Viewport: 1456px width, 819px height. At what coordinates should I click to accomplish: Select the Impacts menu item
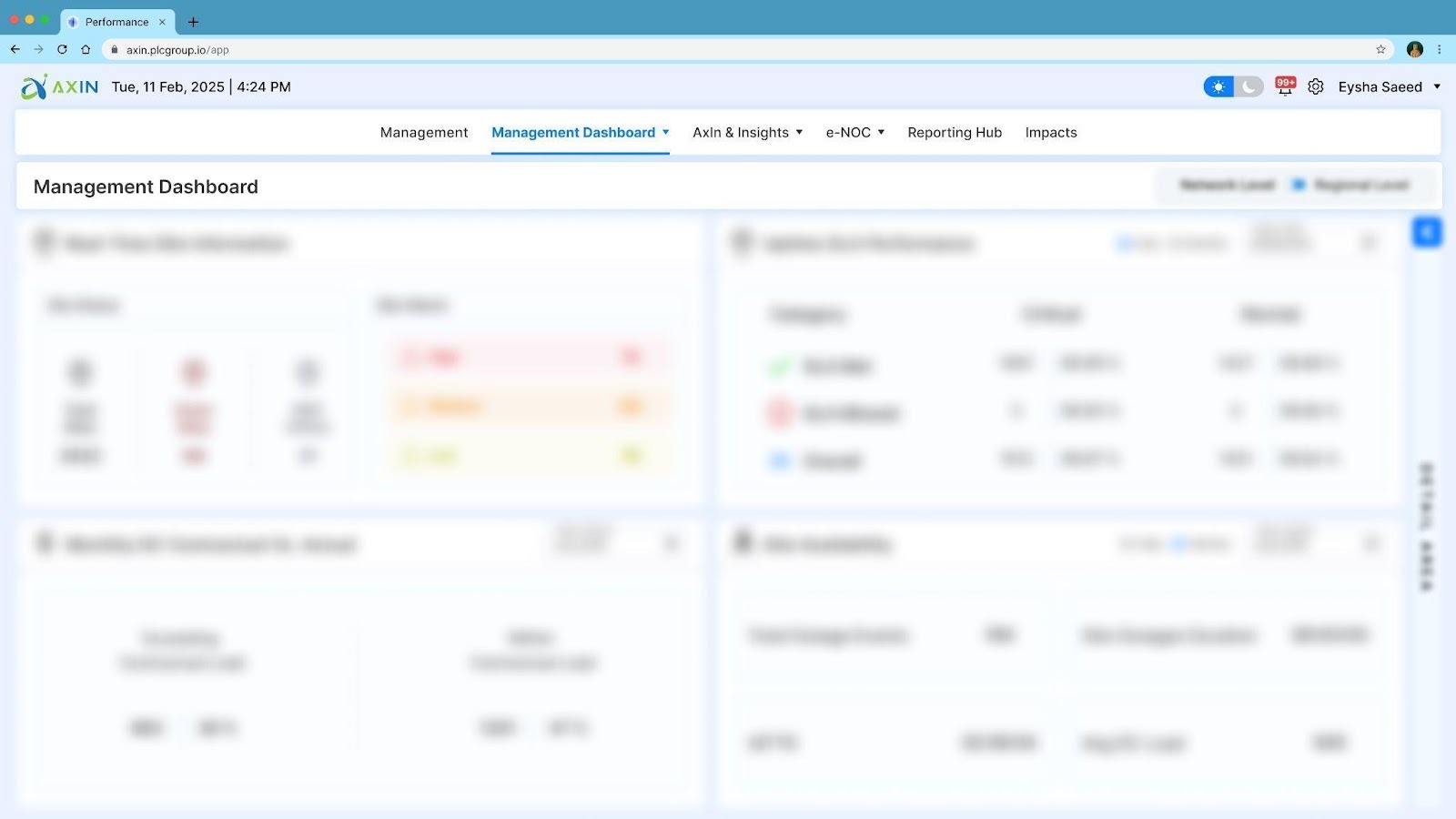1051,132
